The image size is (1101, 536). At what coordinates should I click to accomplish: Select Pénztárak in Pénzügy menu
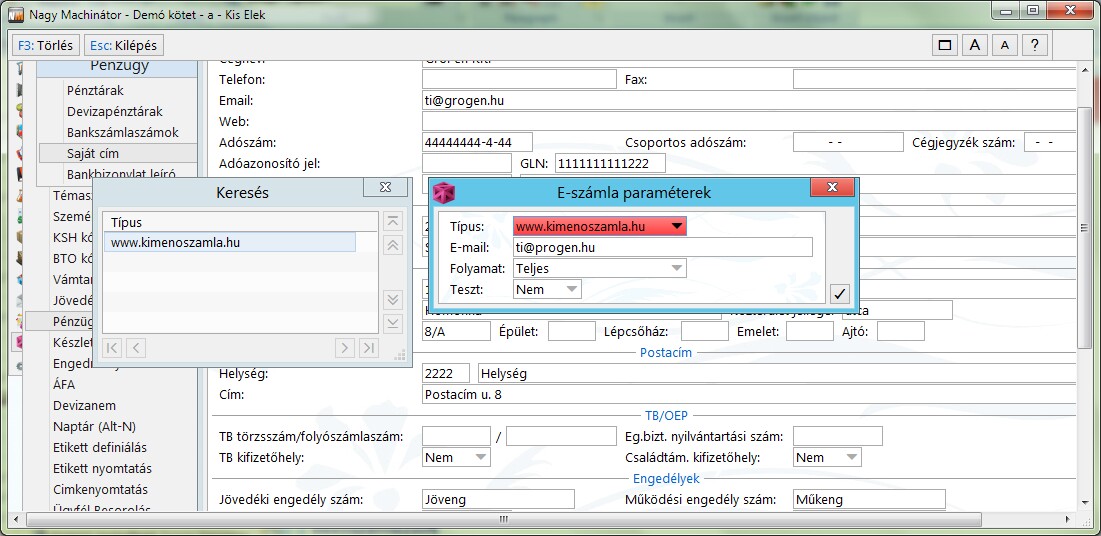tap(95, 91)
